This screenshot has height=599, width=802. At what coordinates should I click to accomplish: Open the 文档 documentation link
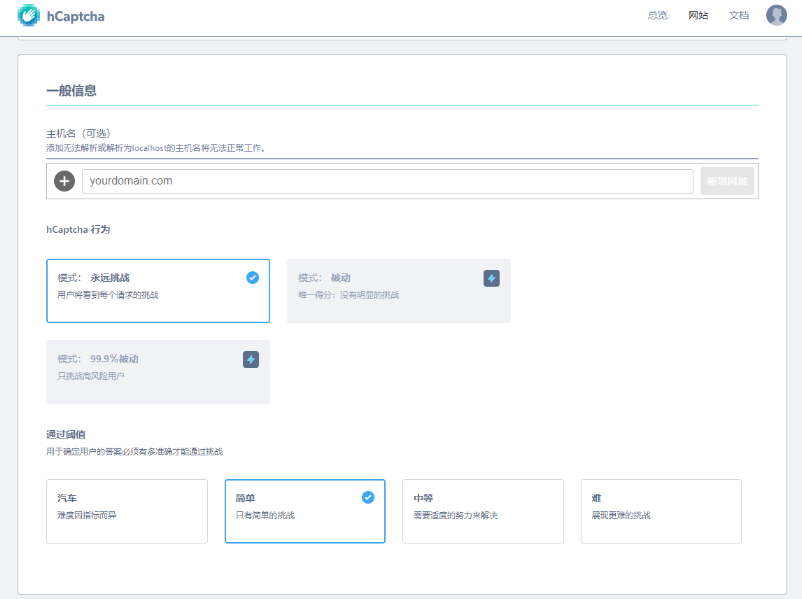pos(738,16)
